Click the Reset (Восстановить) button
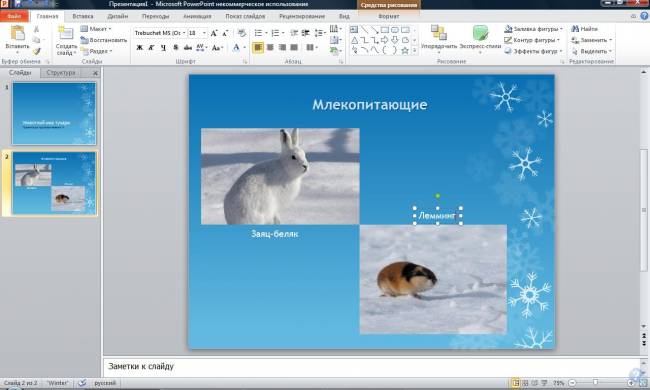 coord(104,40)
